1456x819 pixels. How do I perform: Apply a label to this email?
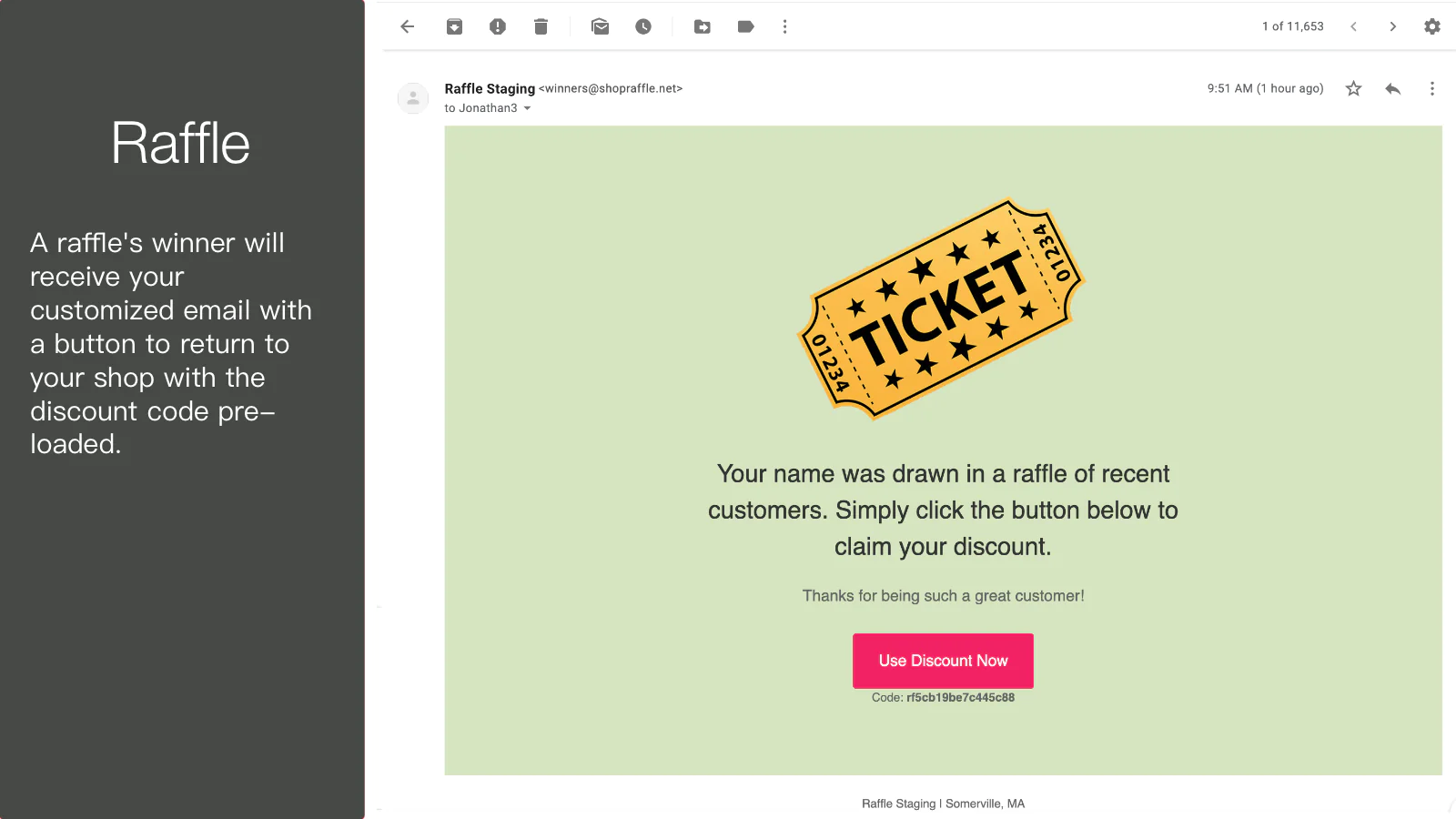click(x=746, y=26)
